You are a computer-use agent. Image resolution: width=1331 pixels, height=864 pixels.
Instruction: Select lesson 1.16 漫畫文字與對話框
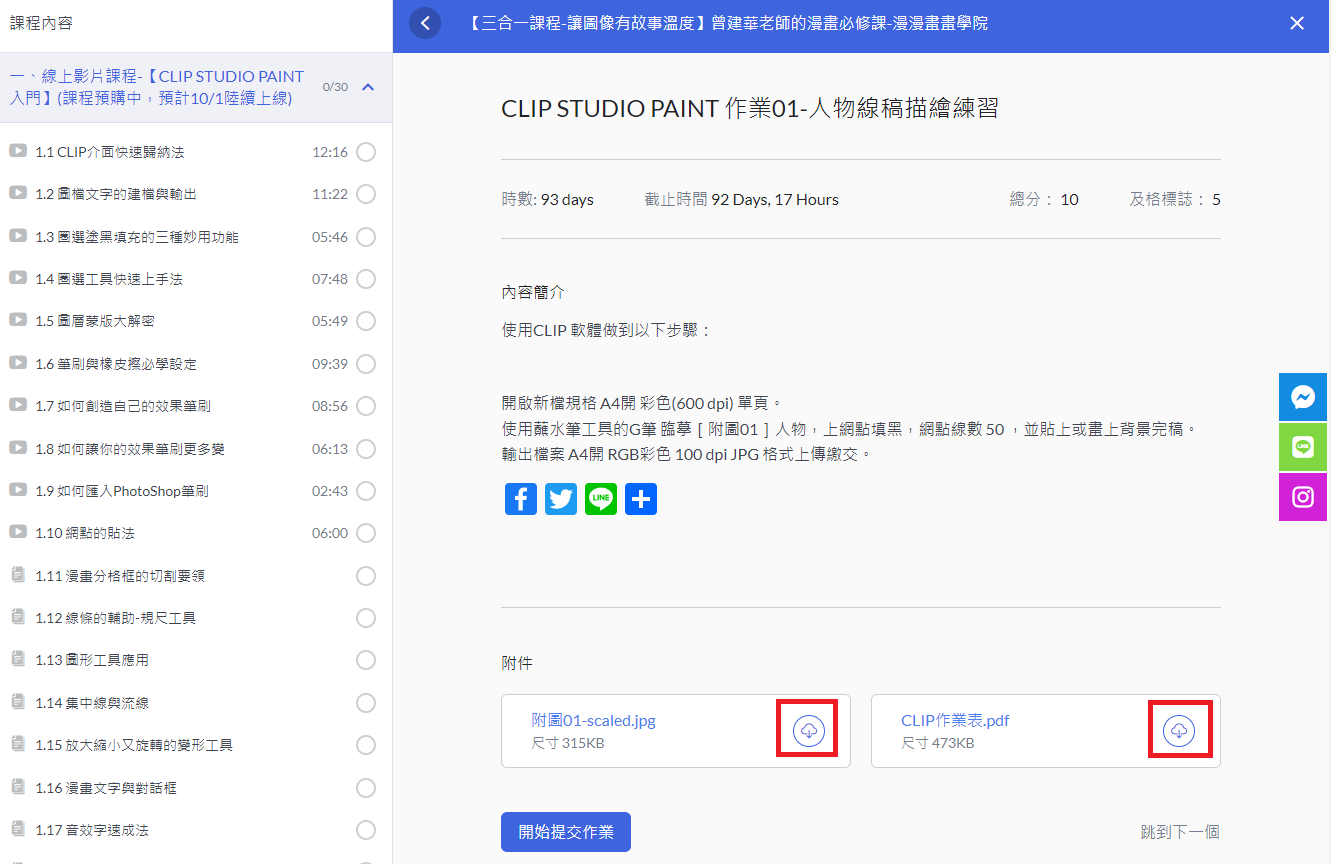coord(106,788)
